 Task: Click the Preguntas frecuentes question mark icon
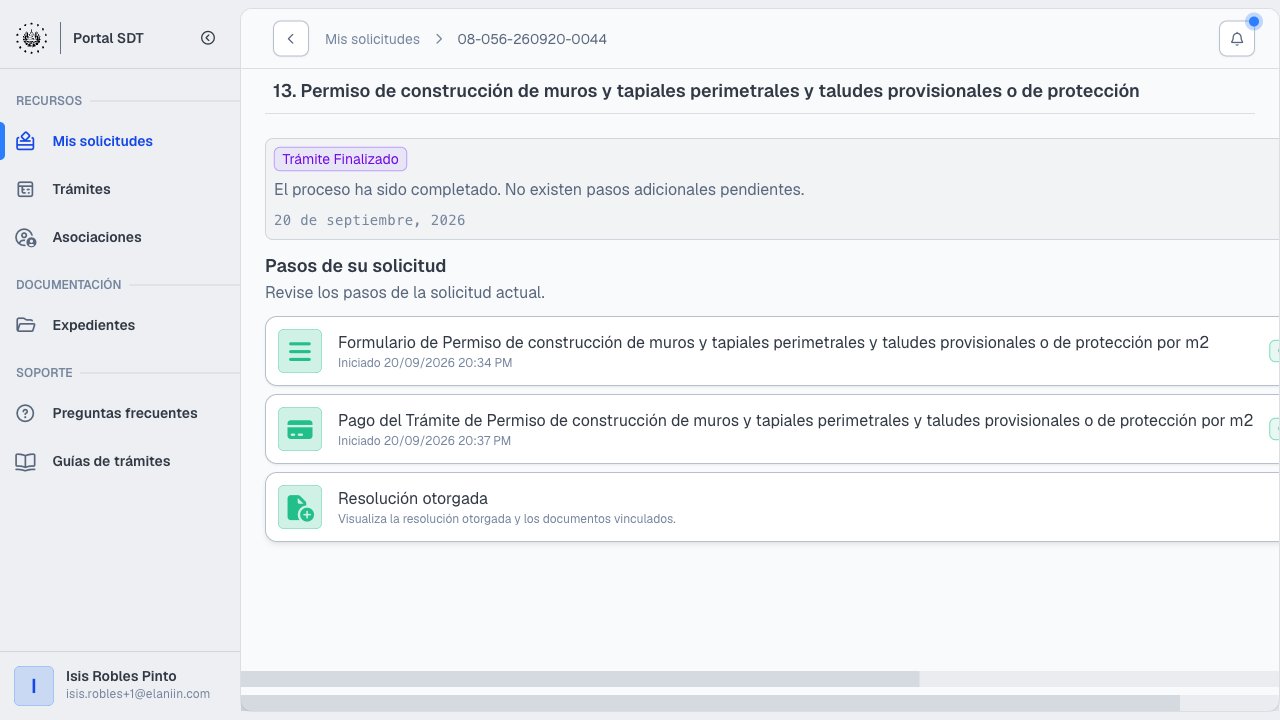tap(26, 413)
